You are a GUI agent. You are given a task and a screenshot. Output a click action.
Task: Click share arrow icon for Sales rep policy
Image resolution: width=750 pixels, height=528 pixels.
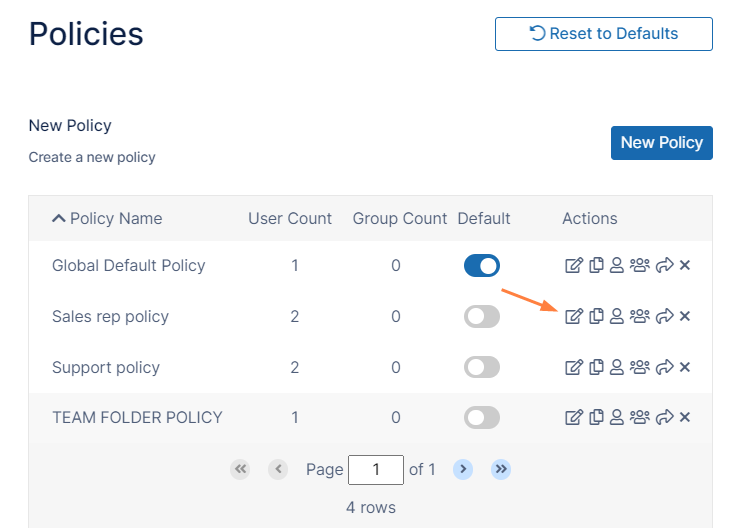tap(664, 316)
